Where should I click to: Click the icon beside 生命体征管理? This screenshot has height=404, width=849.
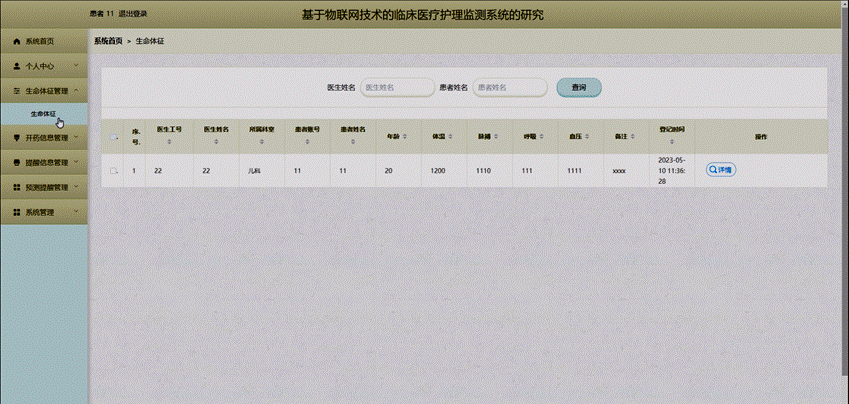(16, 90)
